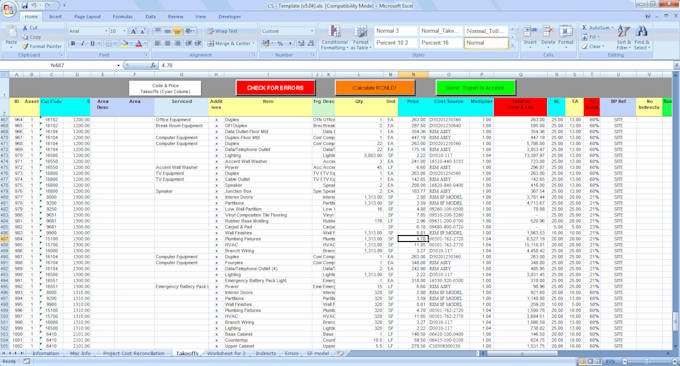Paste clipboard contents

pos(11,37)
